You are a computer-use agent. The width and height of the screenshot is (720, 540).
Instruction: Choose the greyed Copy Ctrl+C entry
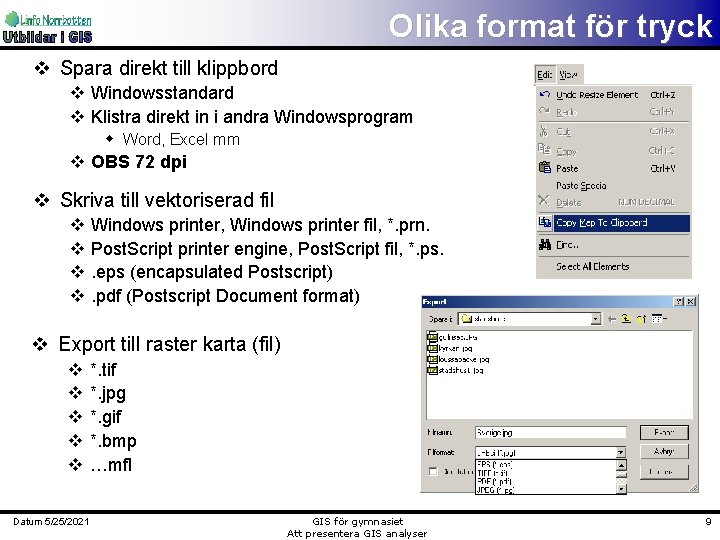[x=613, y=151]
